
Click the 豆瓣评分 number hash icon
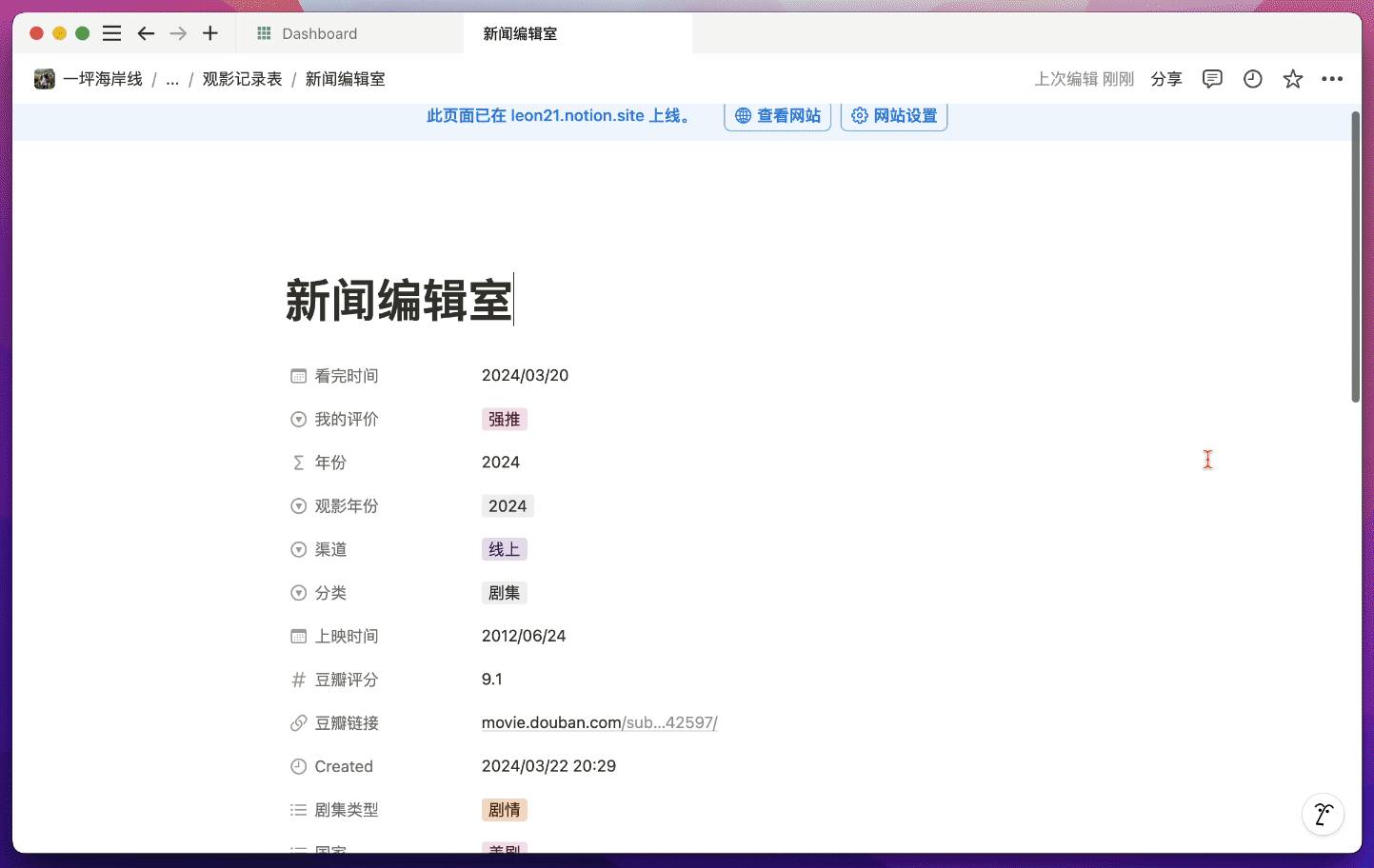pyautogui.click(x=298, y=680)
